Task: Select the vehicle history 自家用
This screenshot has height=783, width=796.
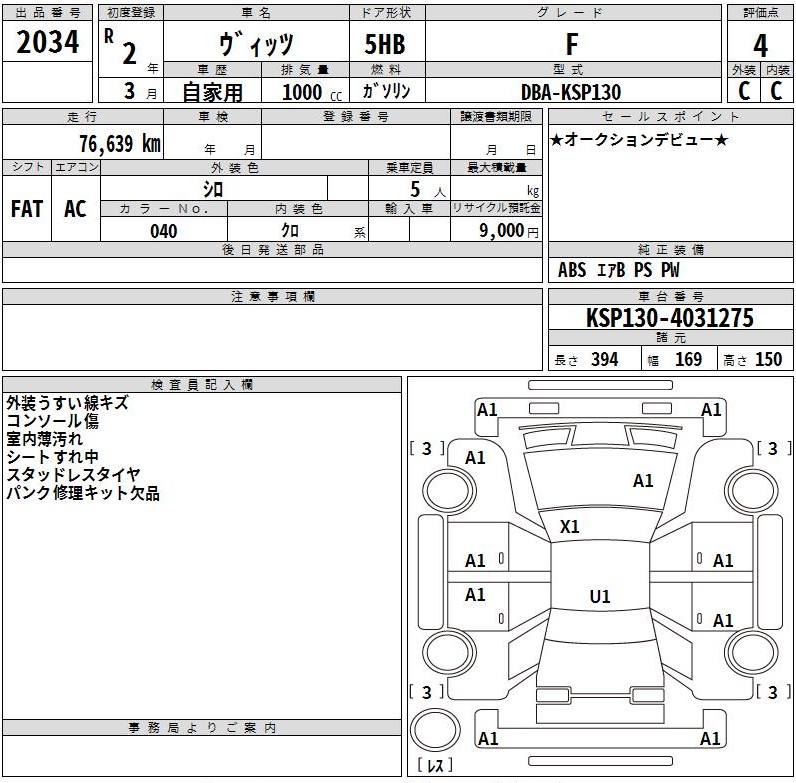Action: click(x=213, y=92)
